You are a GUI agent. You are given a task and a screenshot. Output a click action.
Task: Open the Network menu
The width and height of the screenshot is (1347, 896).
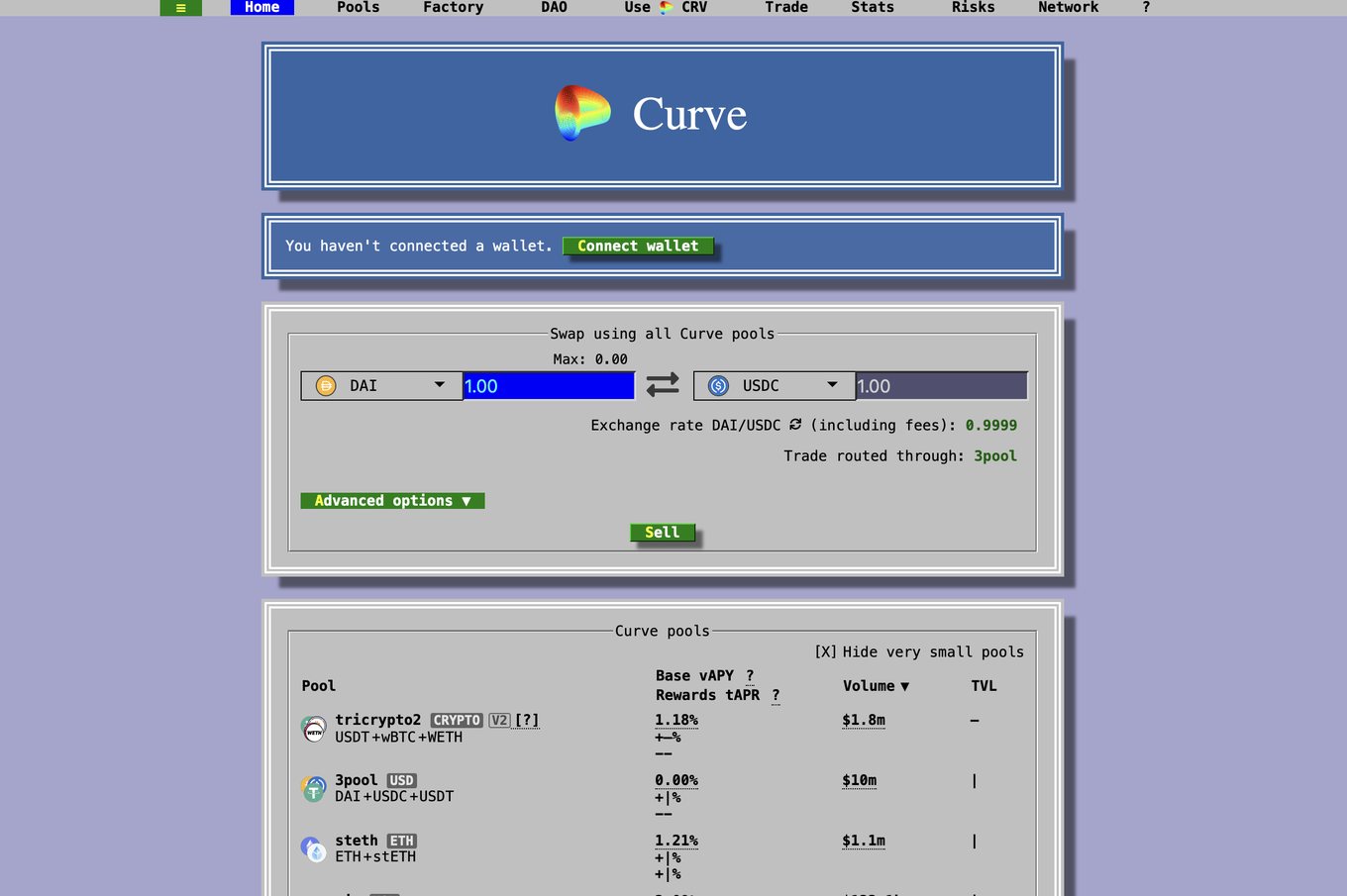pyautogui.click(x=1069, y=7)
